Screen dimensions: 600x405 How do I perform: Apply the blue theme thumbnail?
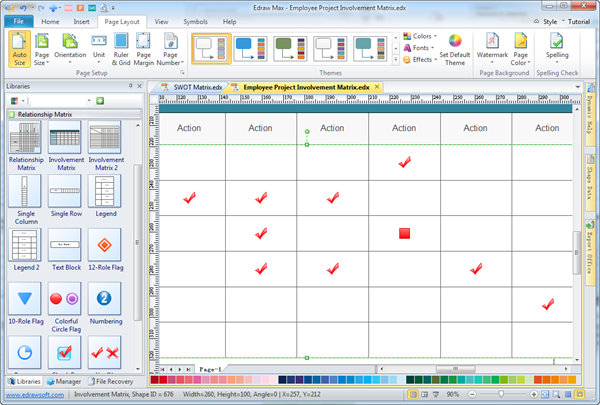tap(251, 49)
